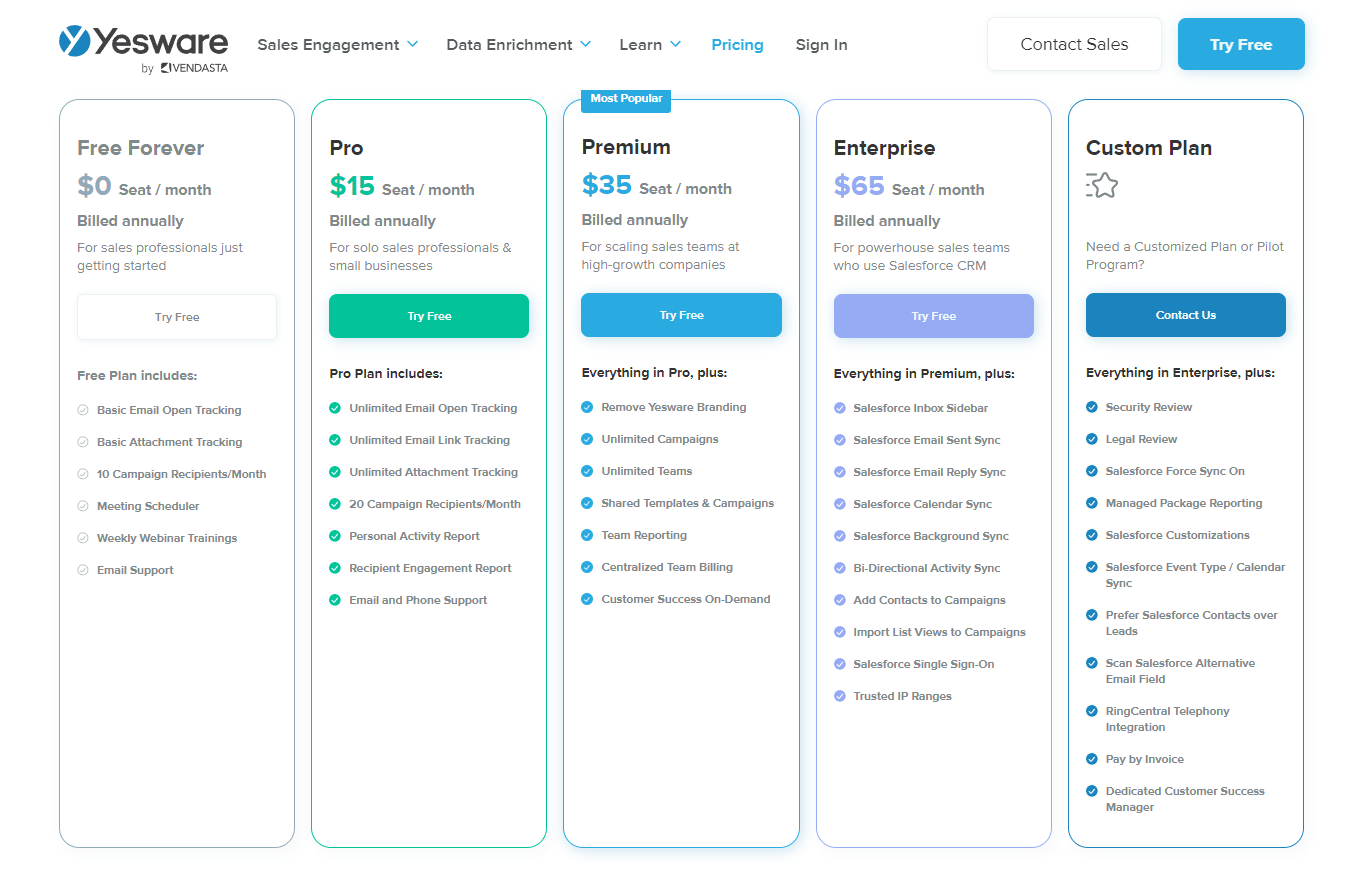Screen dimensions: 1370x876
Task: Click the Contact Sales button
Action: coord(1074,44)
